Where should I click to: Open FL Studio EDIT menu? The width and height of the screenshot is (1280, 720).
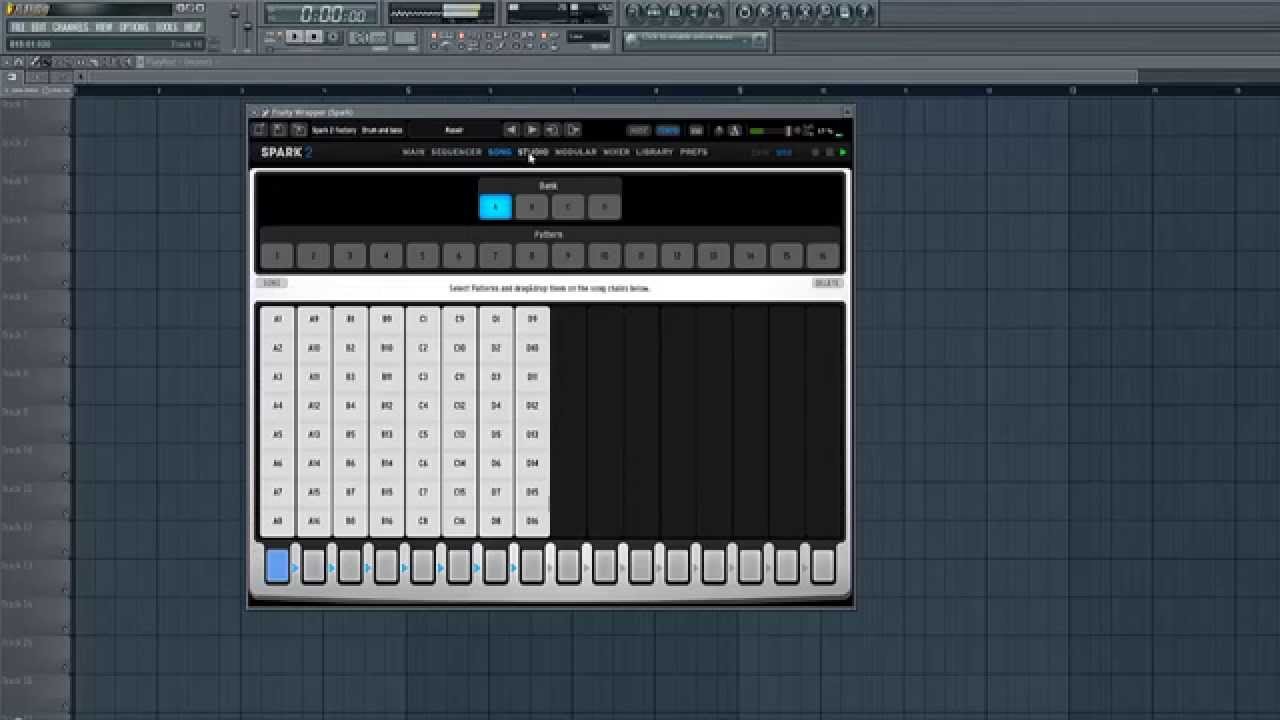point(39,27)
